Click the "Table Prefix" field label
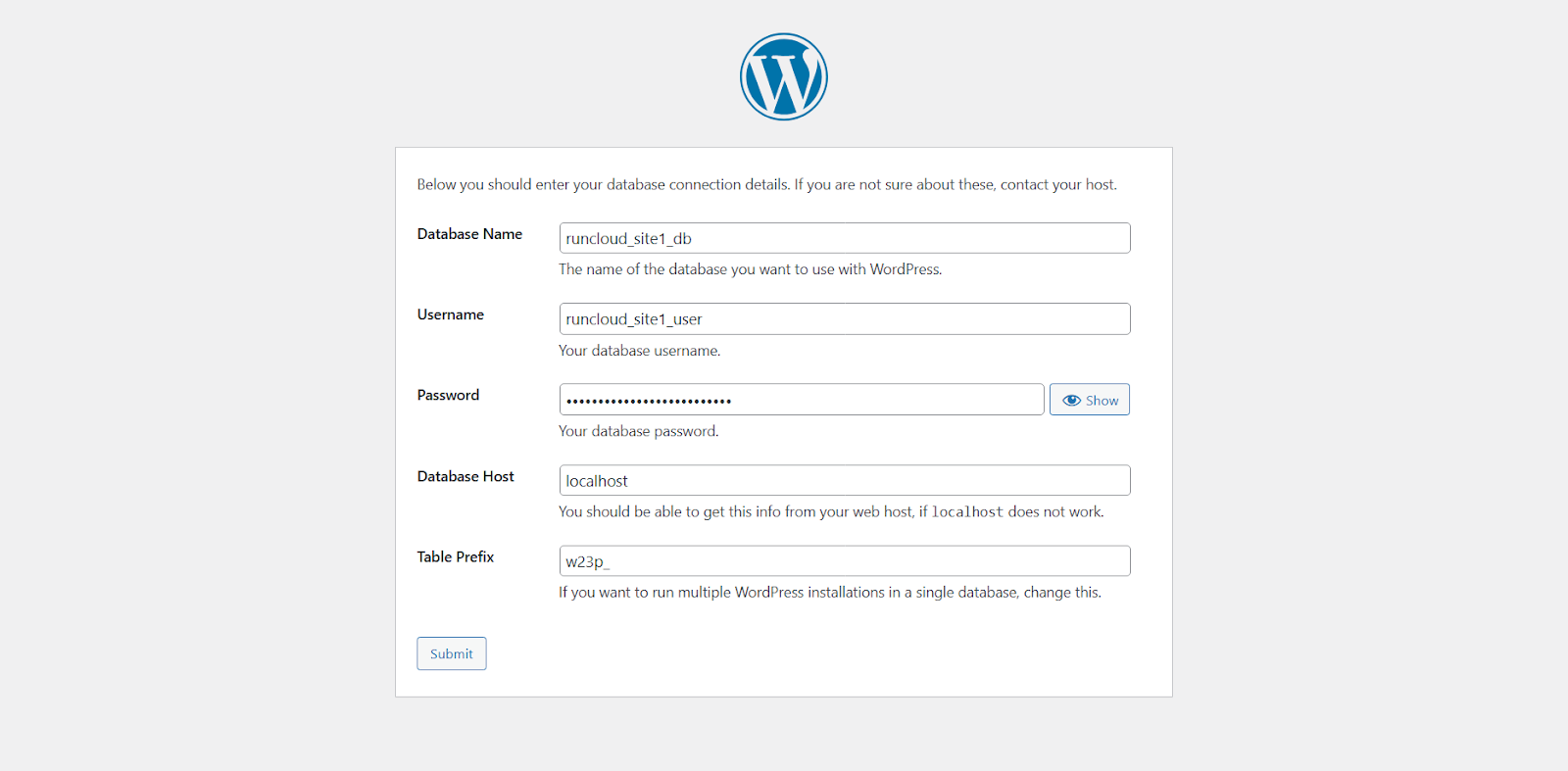 click(456, 556)
